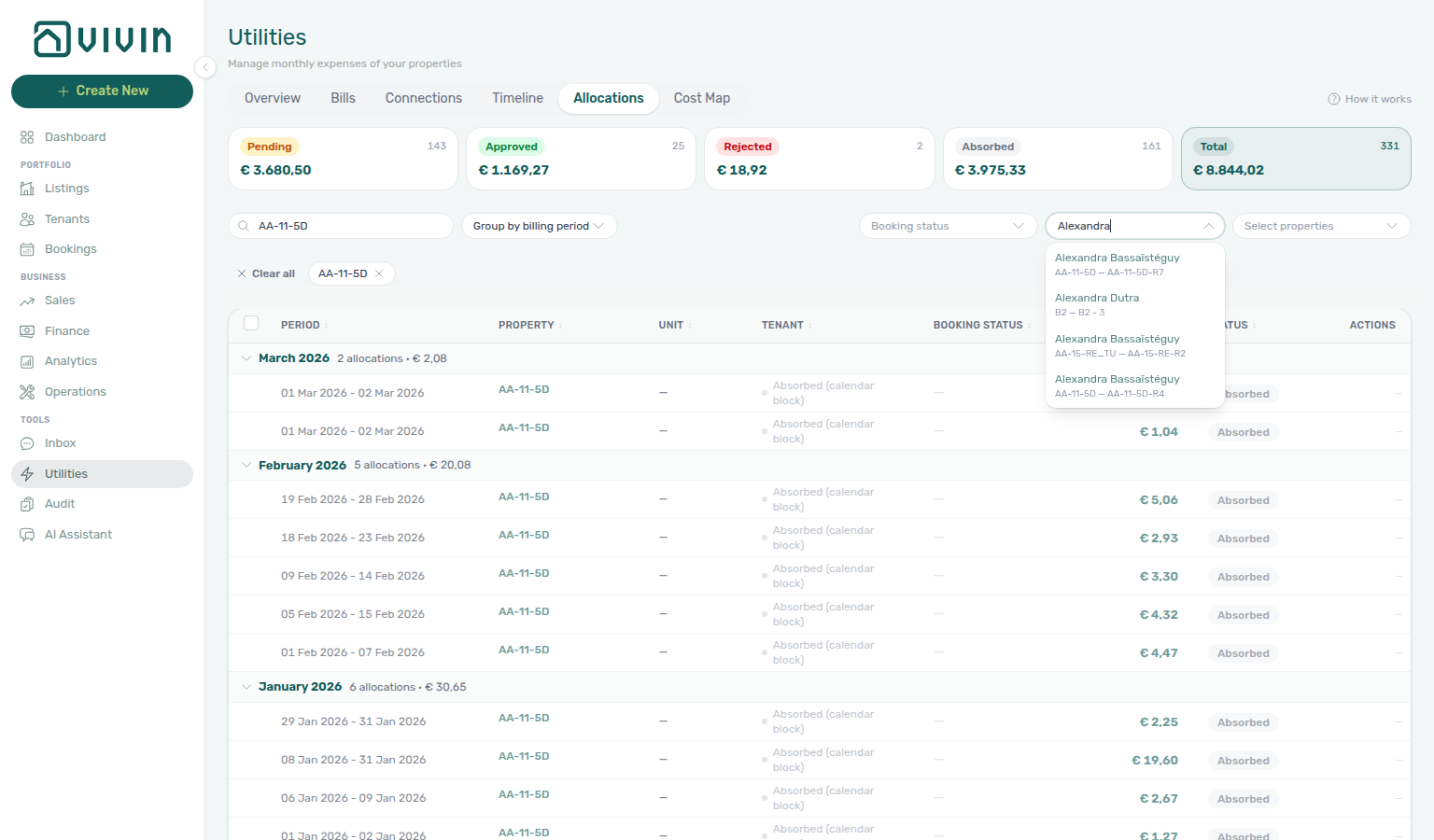Collapse the March 2026 group

click(246, 358)
